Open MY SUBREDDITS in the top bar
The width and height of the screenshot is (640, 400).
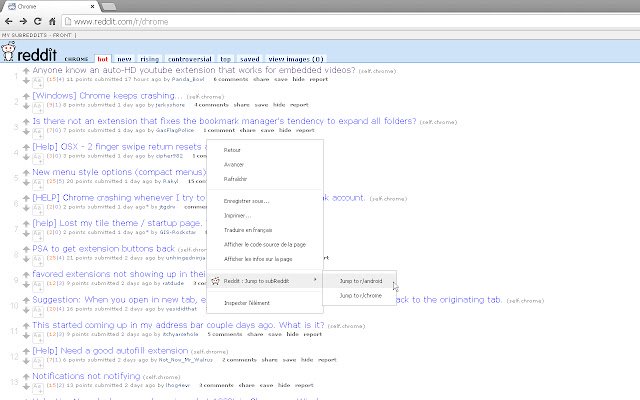click(x=25, y=35)
